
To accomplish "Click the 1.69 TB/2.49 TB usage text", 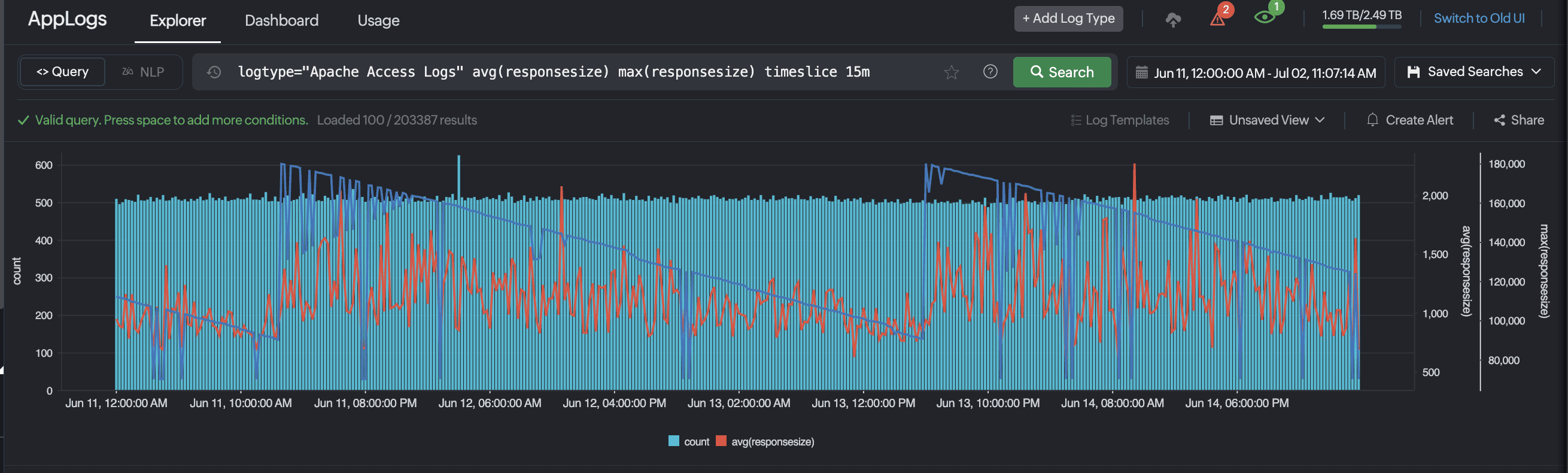I will point(1362,14).
